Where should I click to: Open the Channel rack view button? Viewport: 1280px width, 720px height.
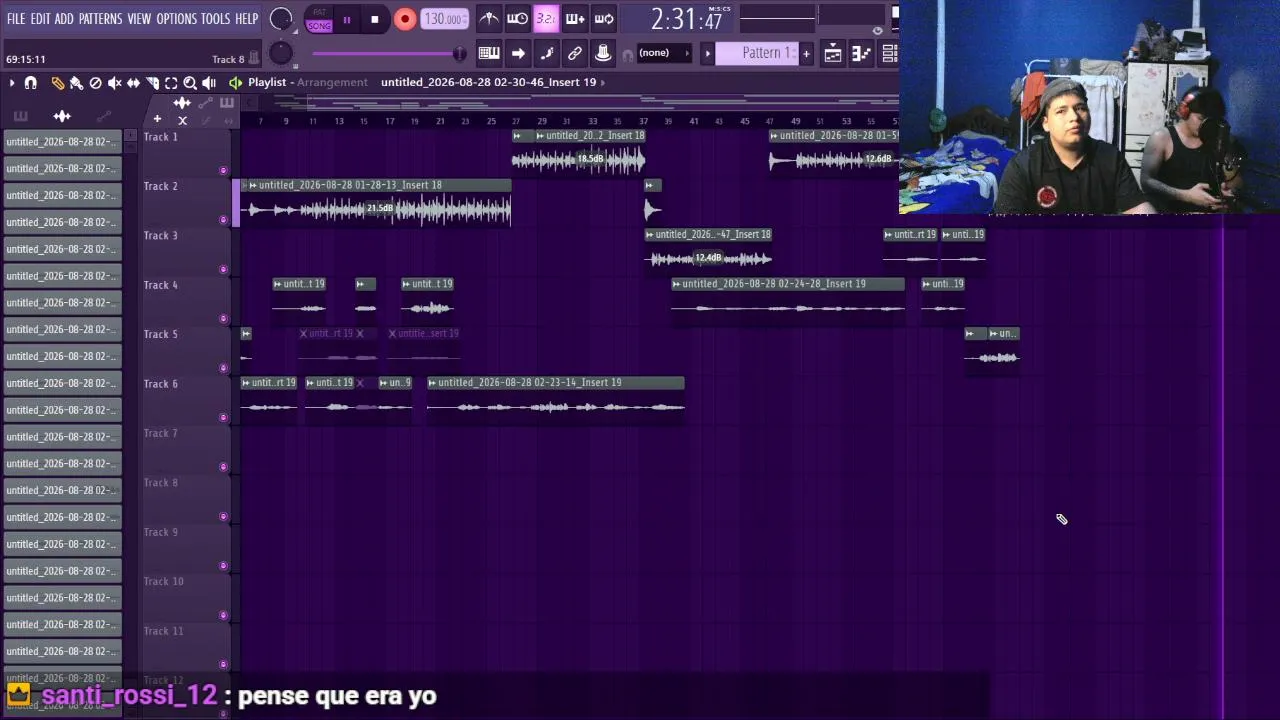point(889,54)
